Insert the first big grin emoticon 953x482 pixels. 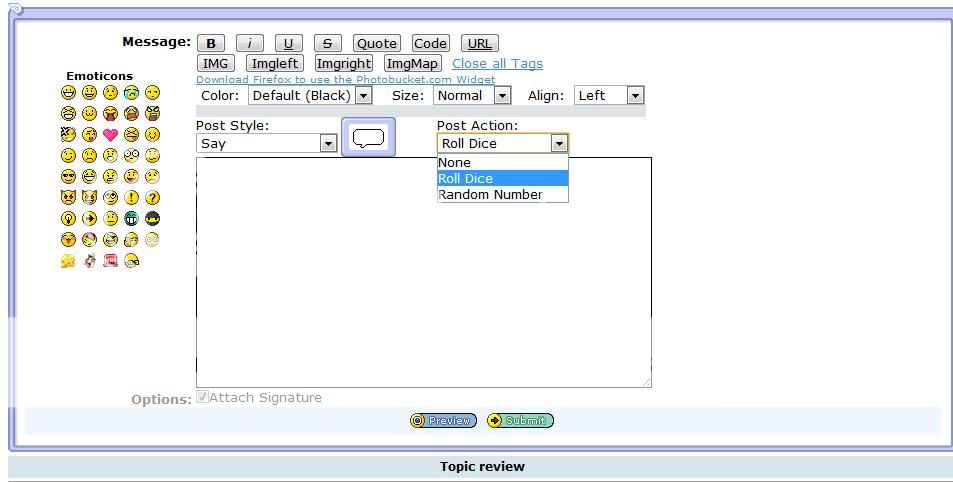68,92
